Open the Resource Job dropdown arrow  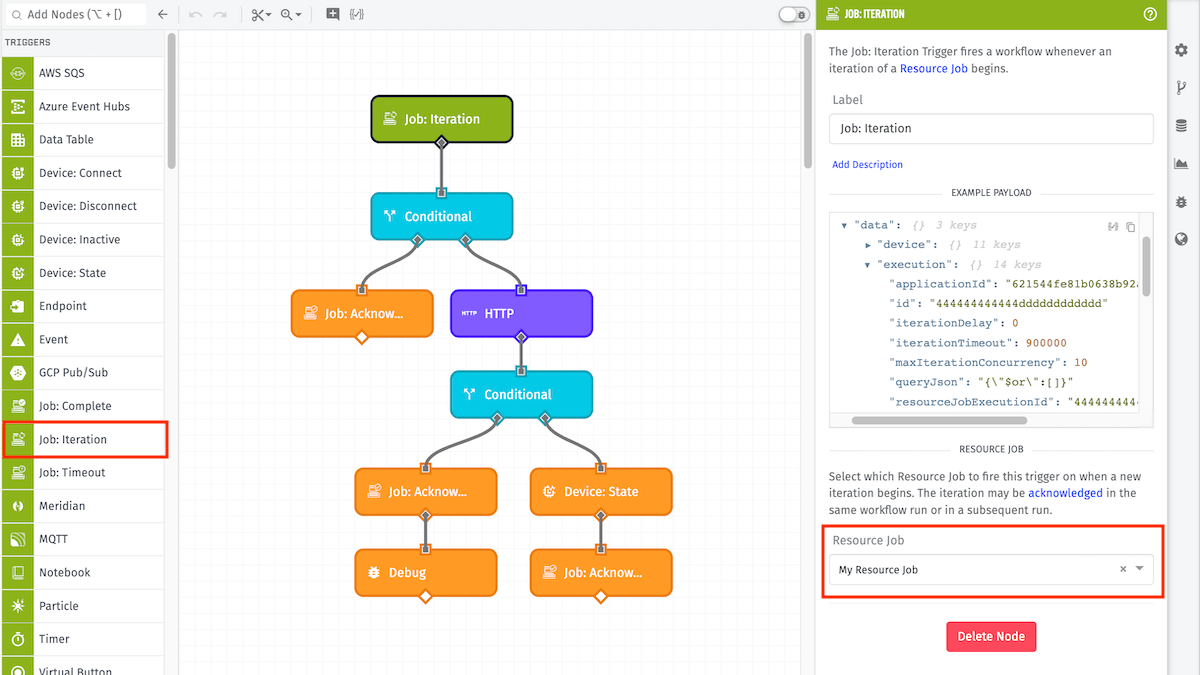pyautogui.click(x=1140, y=569)
